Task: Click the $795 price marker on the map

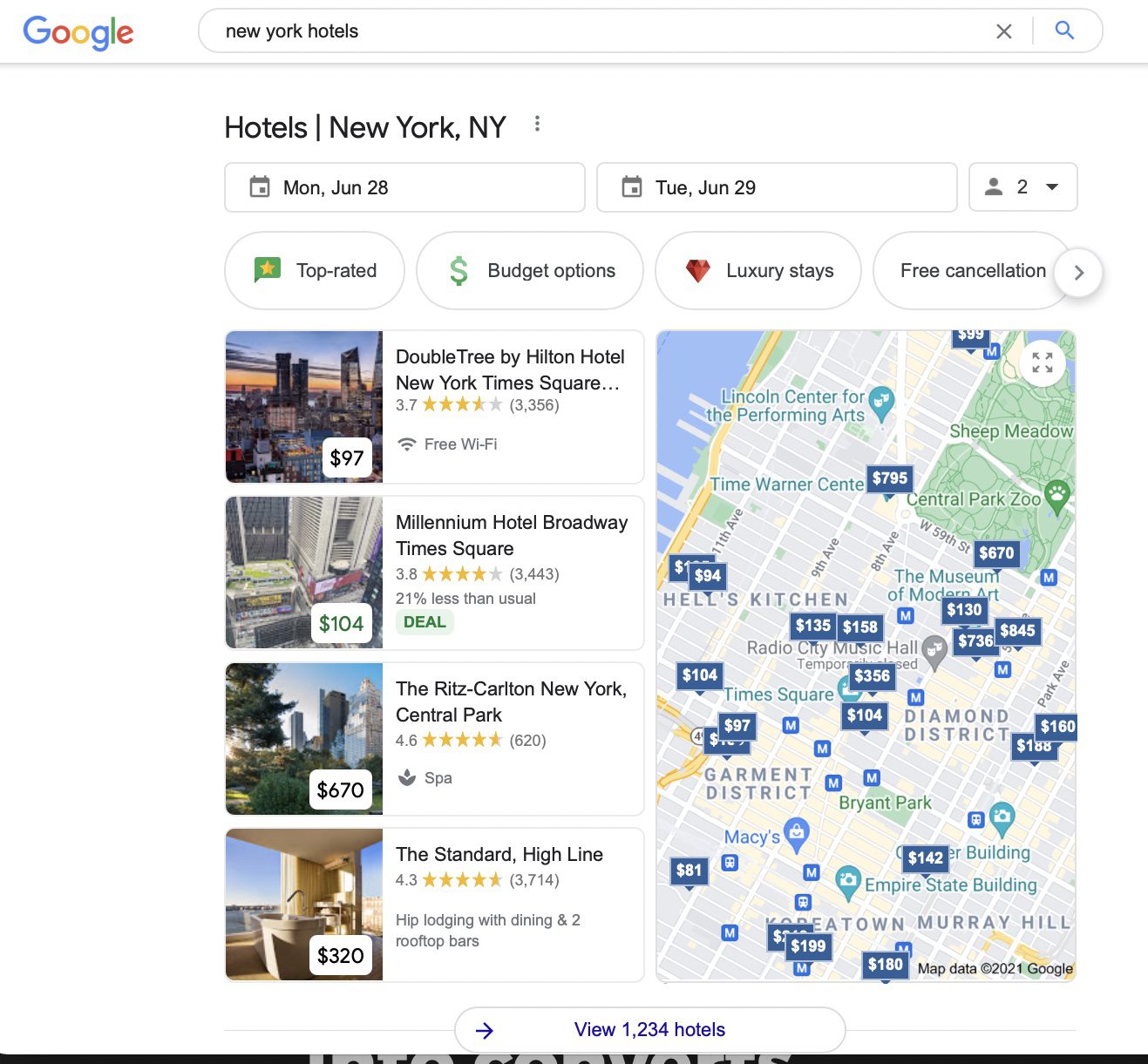Action: [890, 478]
